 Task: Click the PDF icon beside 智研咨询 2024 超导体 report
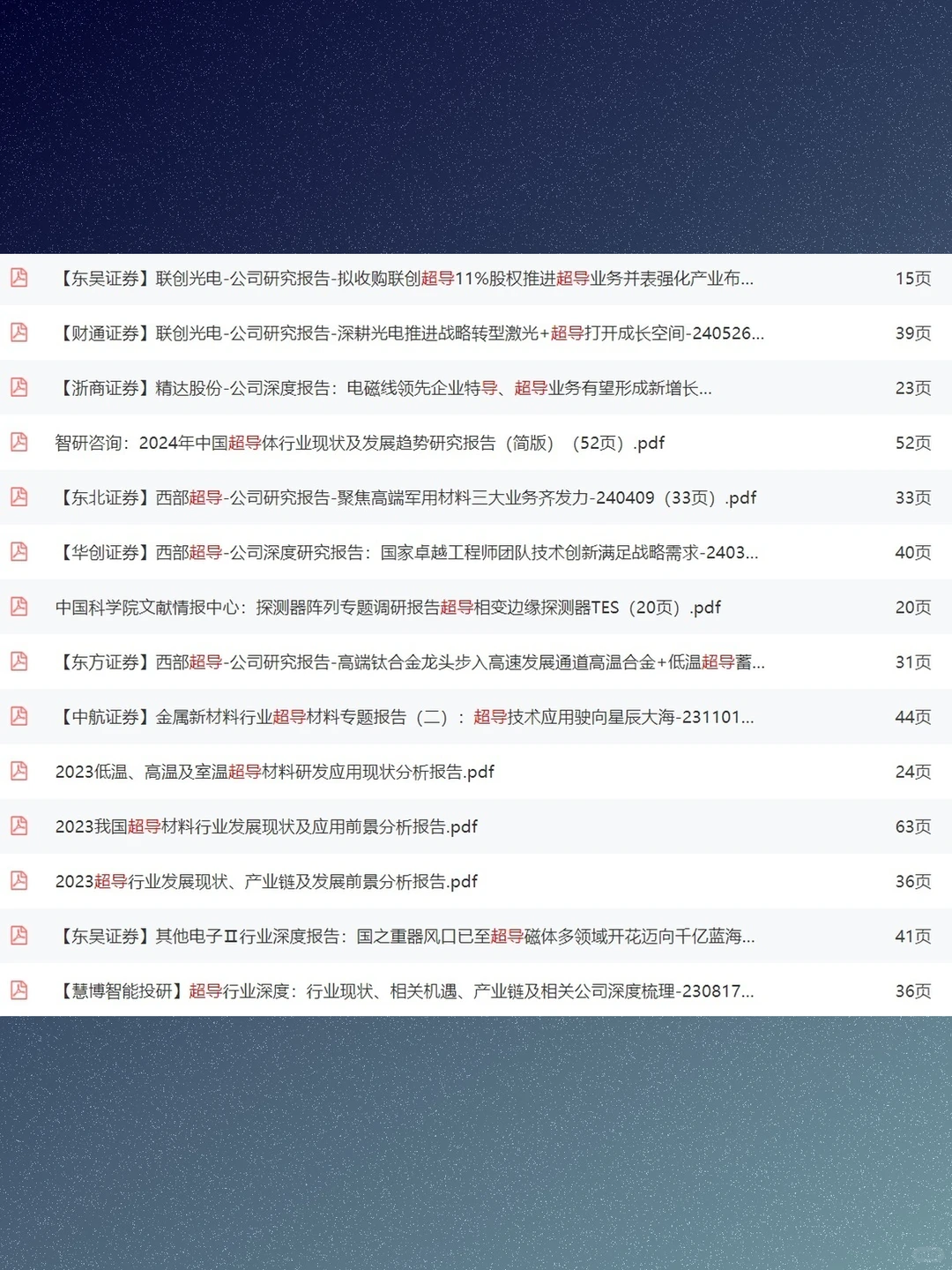(x=19, y=444)
